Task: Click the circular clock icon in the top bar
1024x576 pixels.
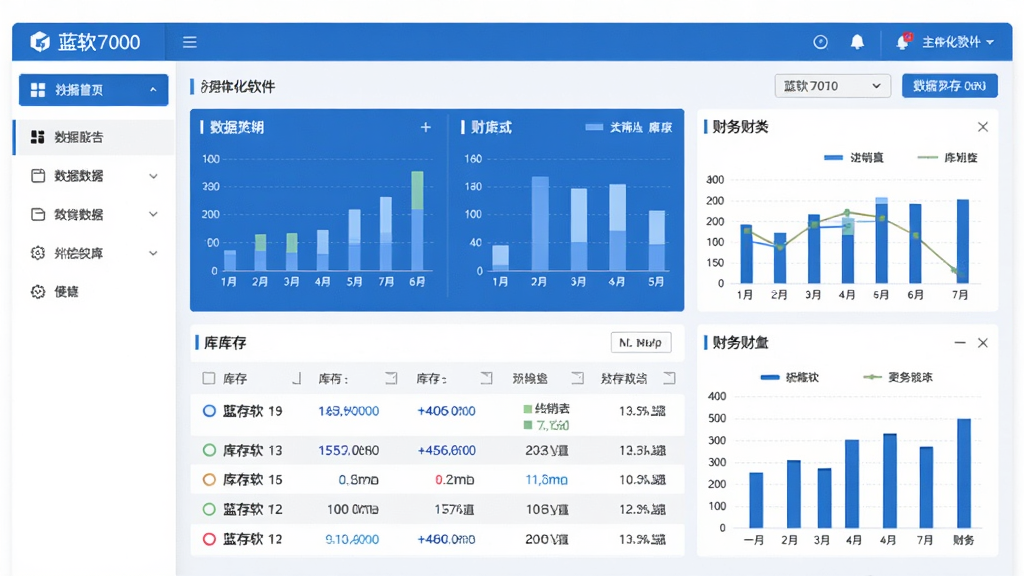Action: pyautogui.click(x=820, y=42)
